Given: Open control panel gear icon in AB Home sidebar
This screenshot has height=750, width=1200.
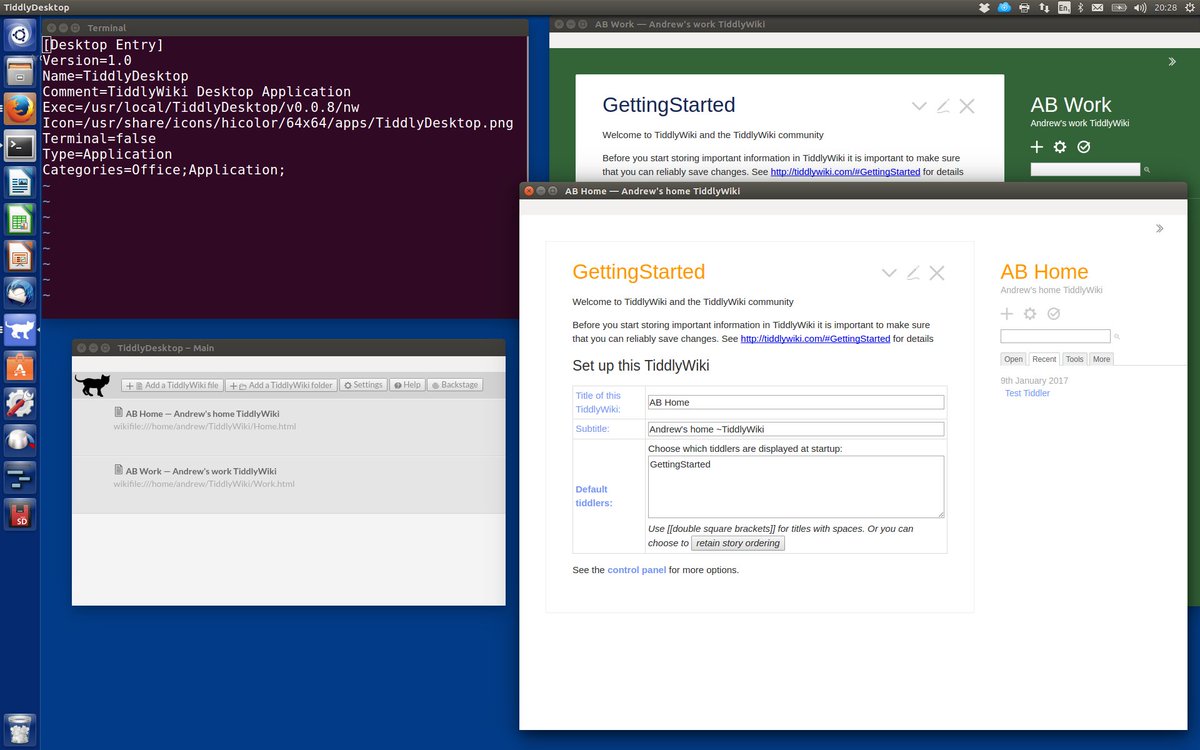Looking at the screenshot, I should [x=1030, y=314].
